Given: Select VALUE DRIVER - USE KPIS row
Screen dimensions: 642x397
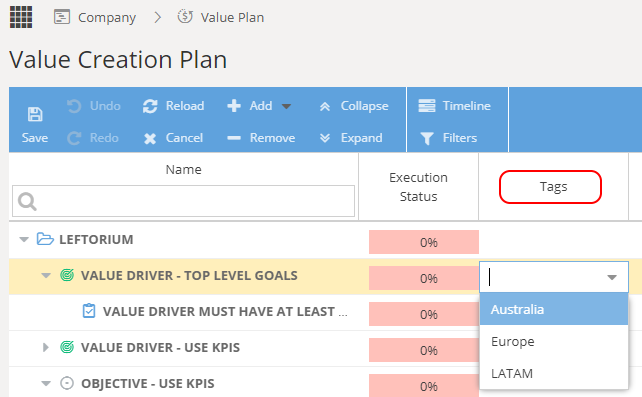Looking at the screenshot, I should (x=160, y=347).
